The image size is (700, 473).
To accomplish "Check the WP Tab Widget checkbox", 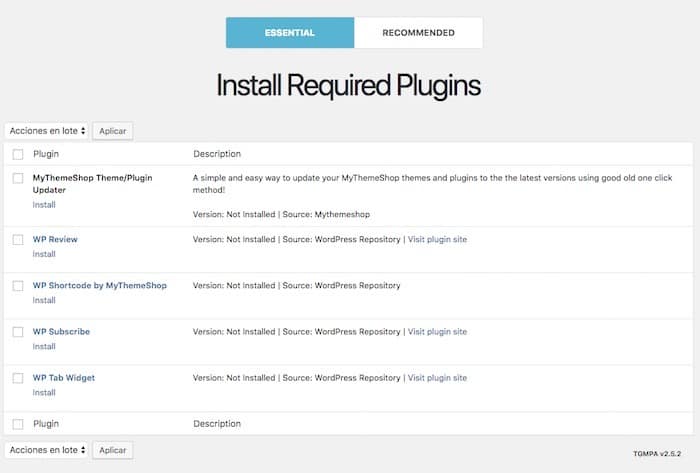I will point(18,378).
